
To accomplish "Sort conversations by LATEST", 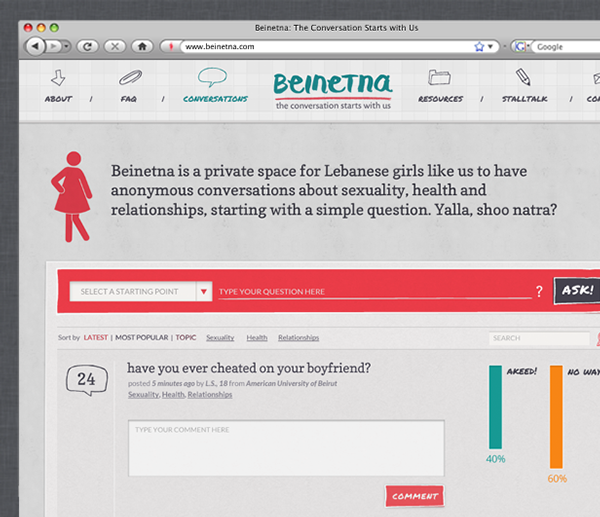I will tap(96, 338).
